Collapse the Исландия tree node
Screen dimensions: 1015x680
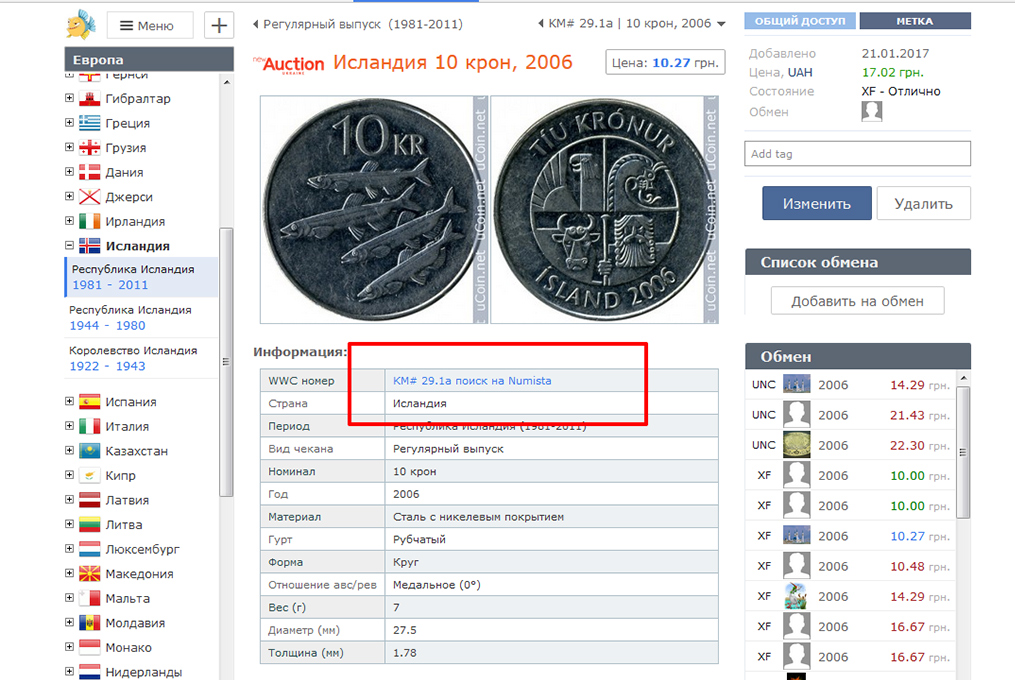point(69,246)
